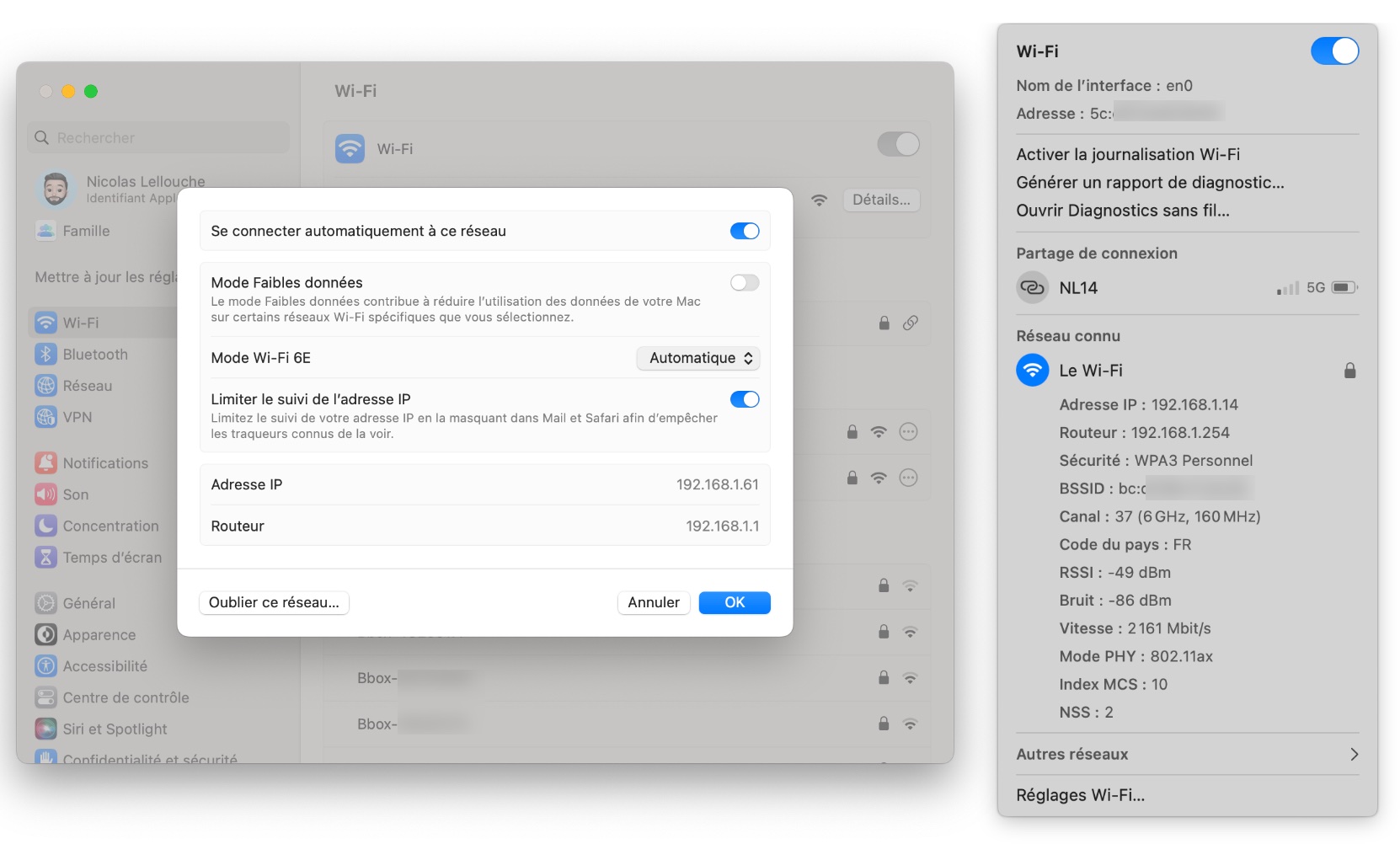Turn off Limiter le suivi de l'adresse IP
The height and width of the screenshot is (844, 1400).
point(745,399)
